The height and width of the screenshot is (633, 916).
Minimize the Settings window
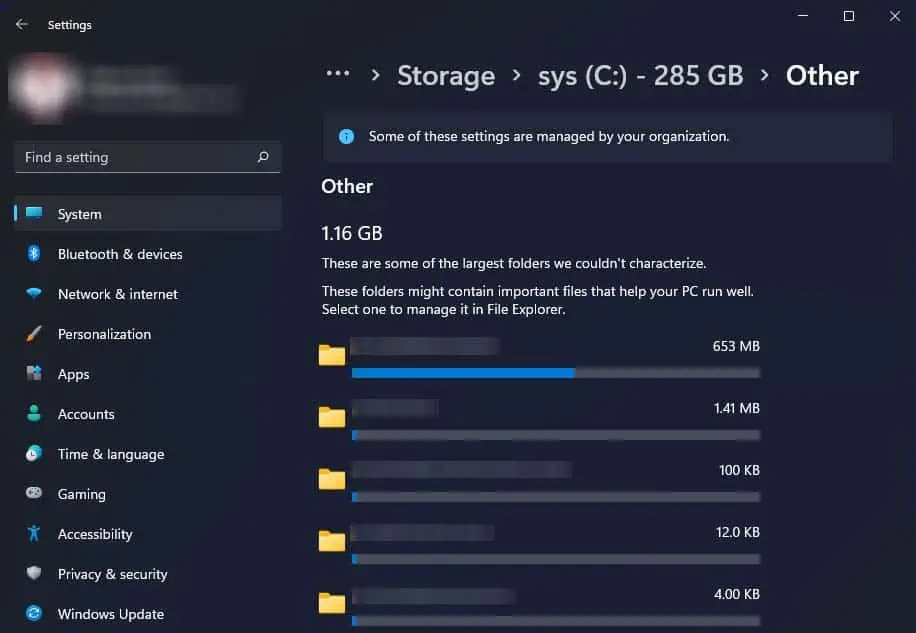click(x=803, y=16)
